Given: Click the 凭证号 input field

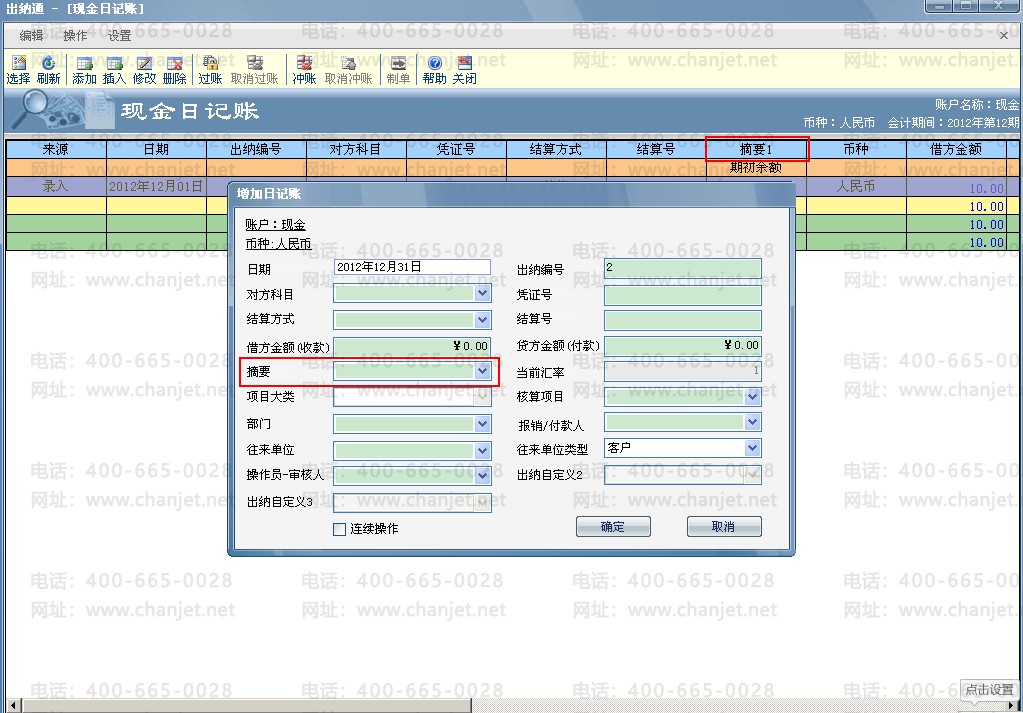Looking at the screenshot, I should point(682,295).
